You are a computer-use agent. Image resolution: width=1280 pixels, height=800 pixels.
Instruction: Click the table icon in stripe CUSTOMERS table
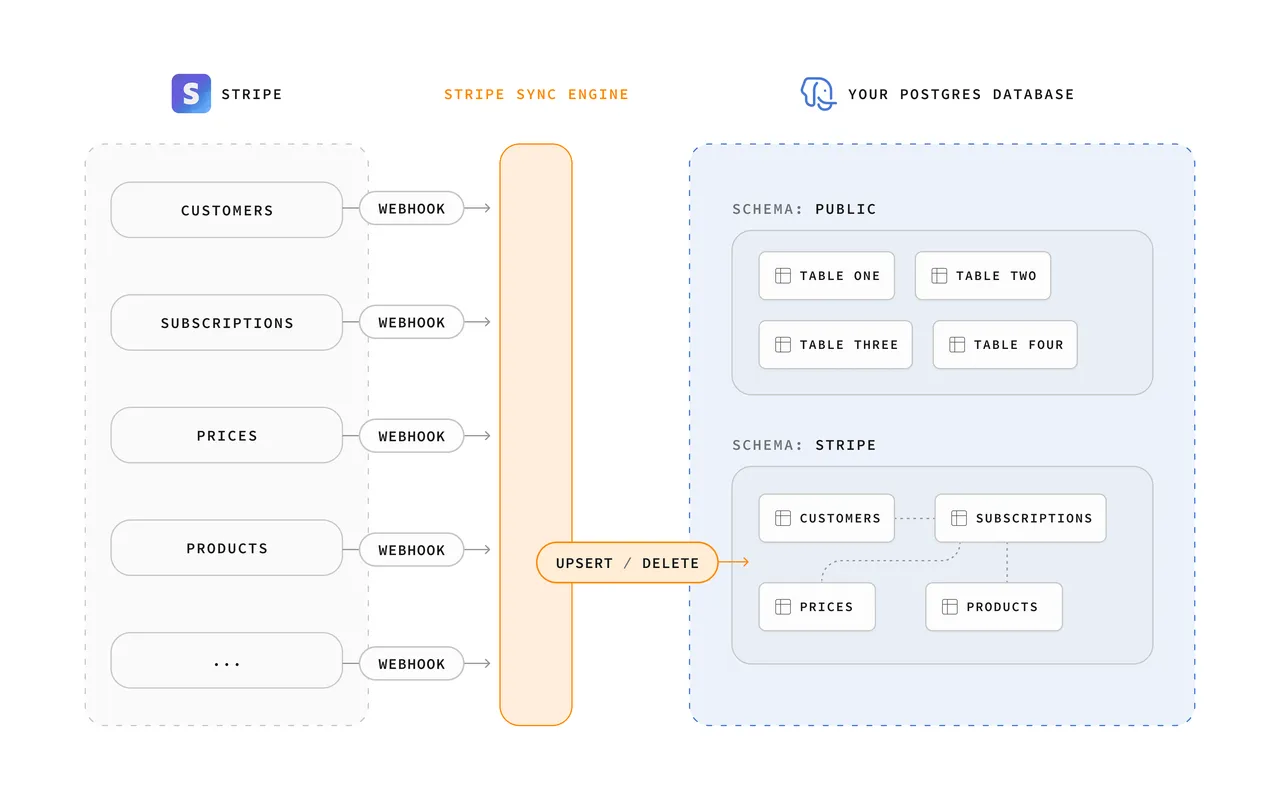783,518
